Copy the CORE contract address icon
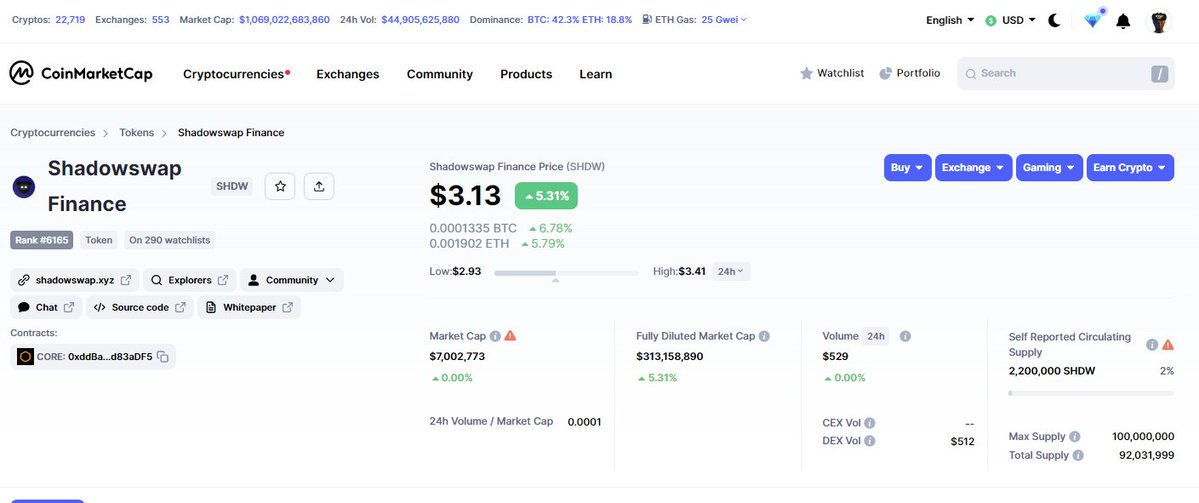This screenshot has width=1199, height=503. point(163,356)
